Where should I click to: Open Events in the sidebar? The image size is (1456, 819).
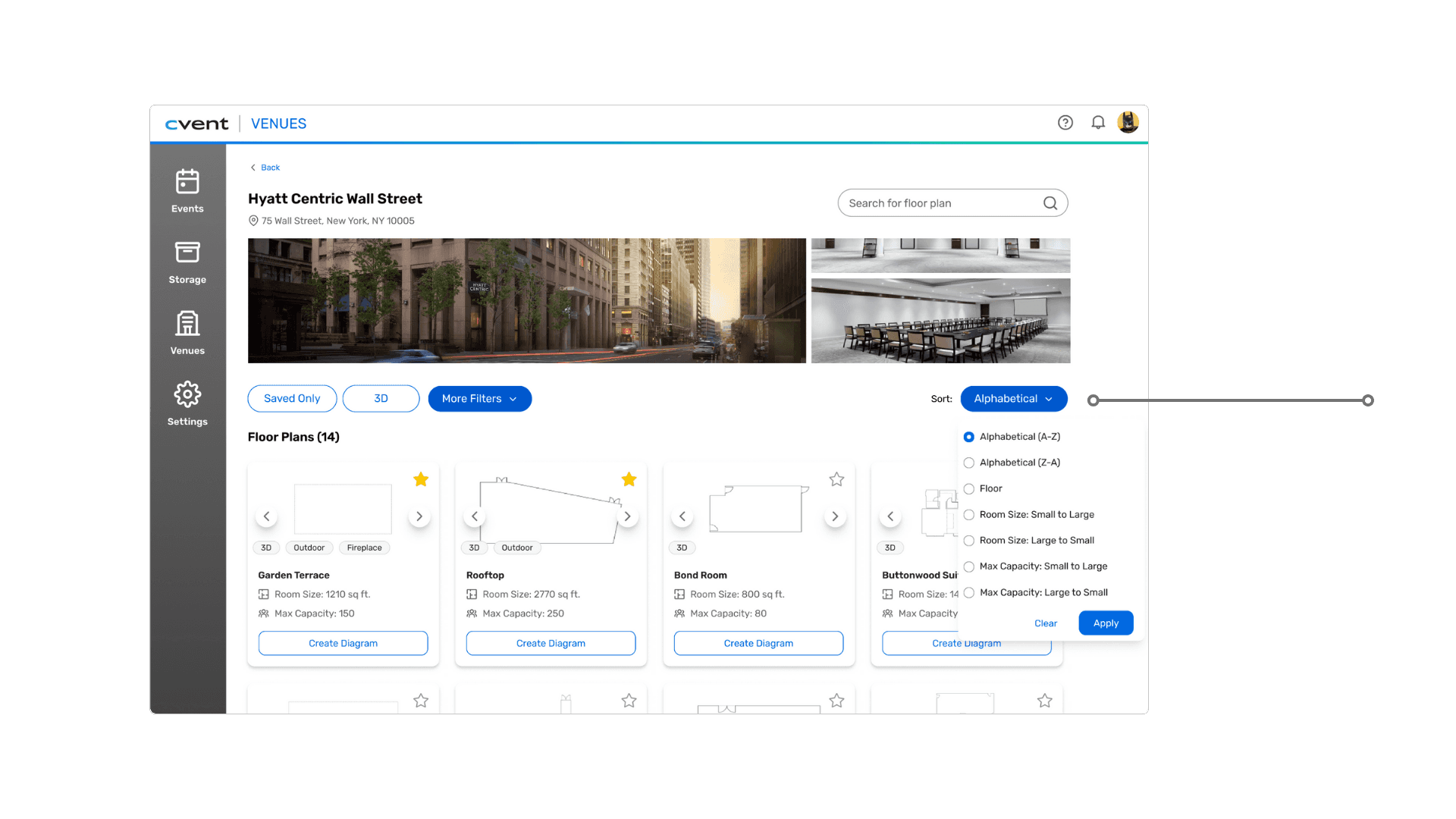point(187,190)
